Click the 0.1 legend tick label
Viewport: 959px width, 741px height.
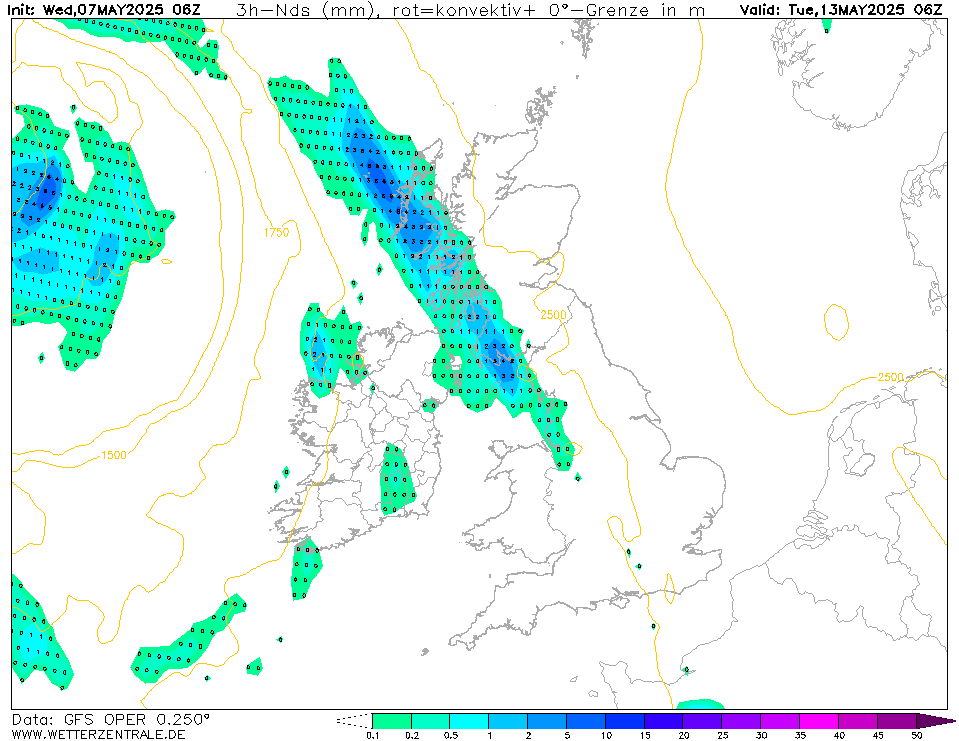point(372,735)
